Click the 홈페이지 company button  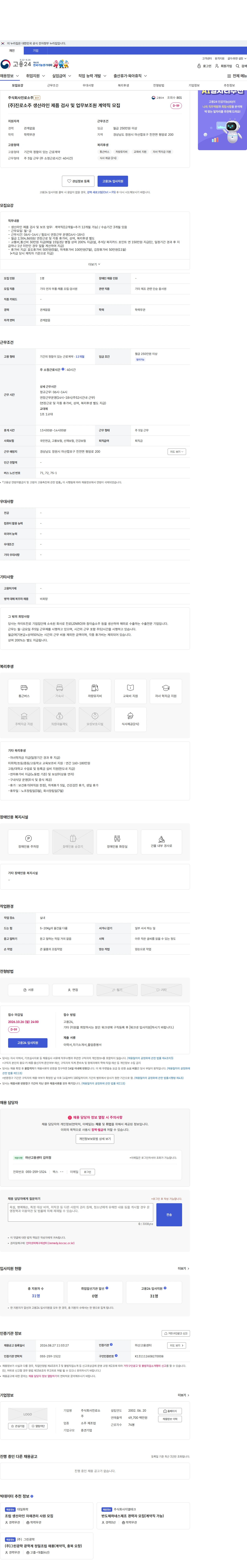[170, 1411]
